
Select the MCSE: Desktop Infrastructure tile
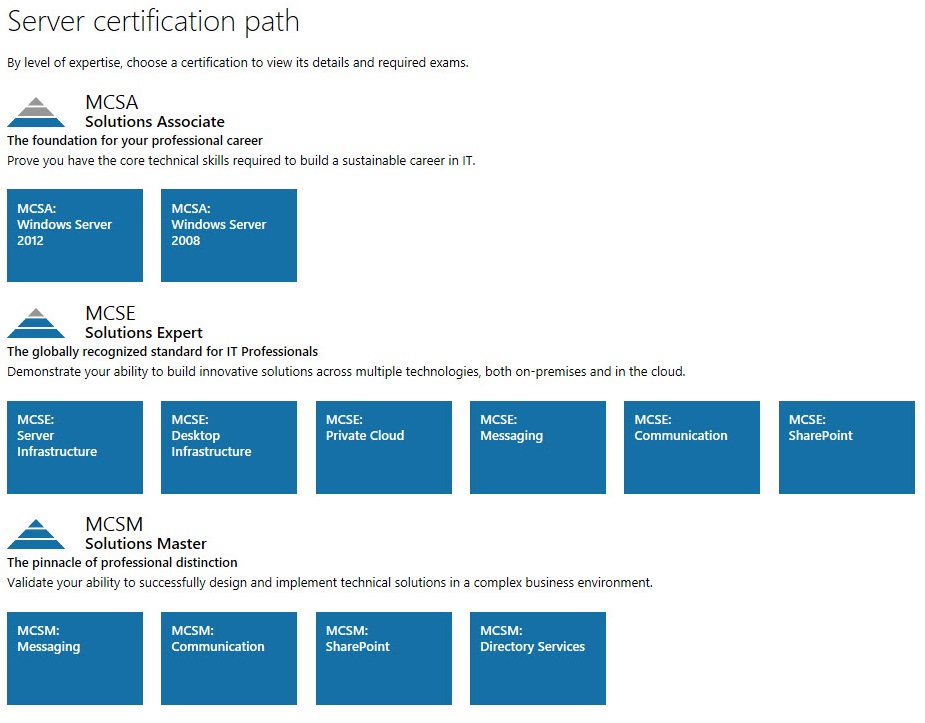tap(229, 447)
